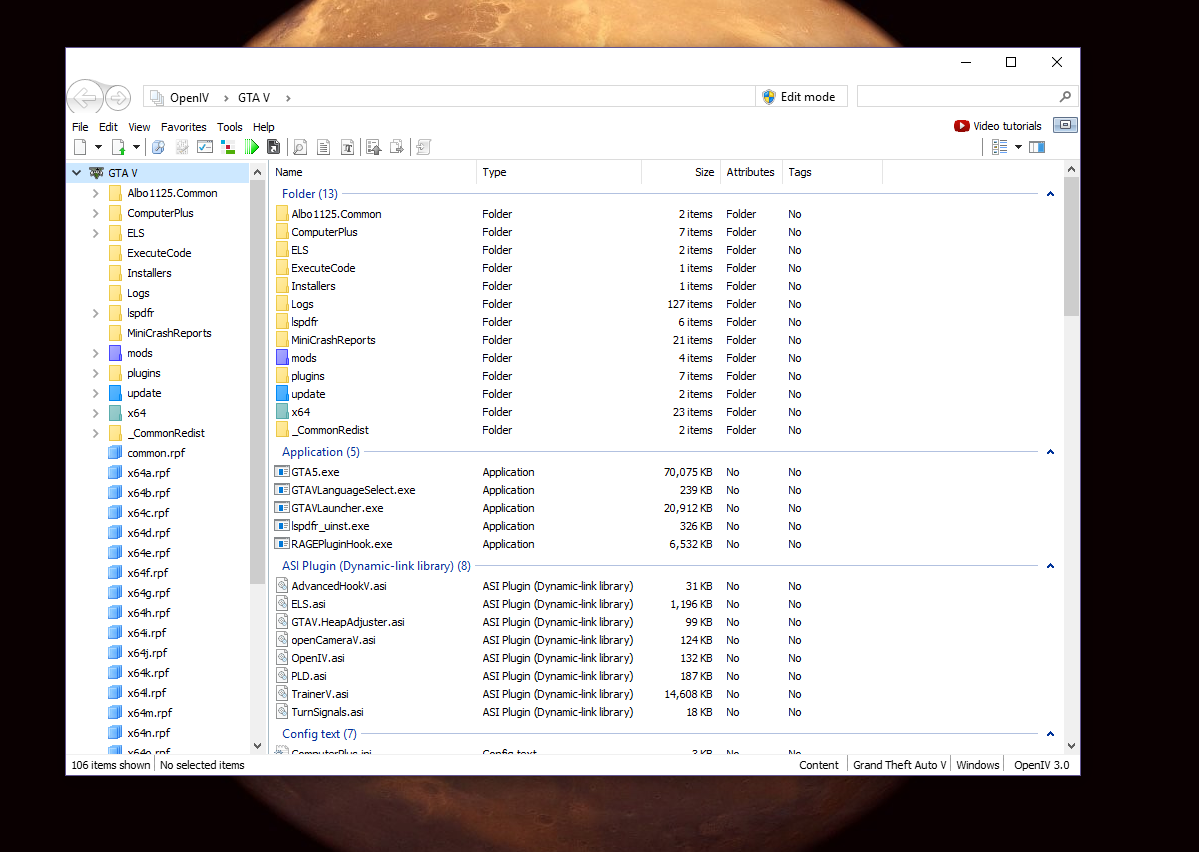Click the preview pane layout icon
This screenshot has height=852, width=1199.
coord(1037,147)
